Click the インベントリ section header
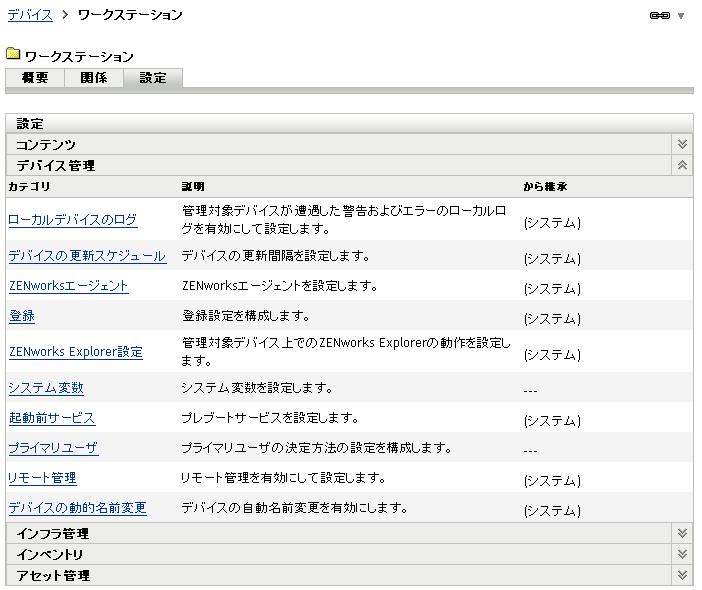Image resolution: width=702 pixels, height=590 pixels. click(339, 554)
